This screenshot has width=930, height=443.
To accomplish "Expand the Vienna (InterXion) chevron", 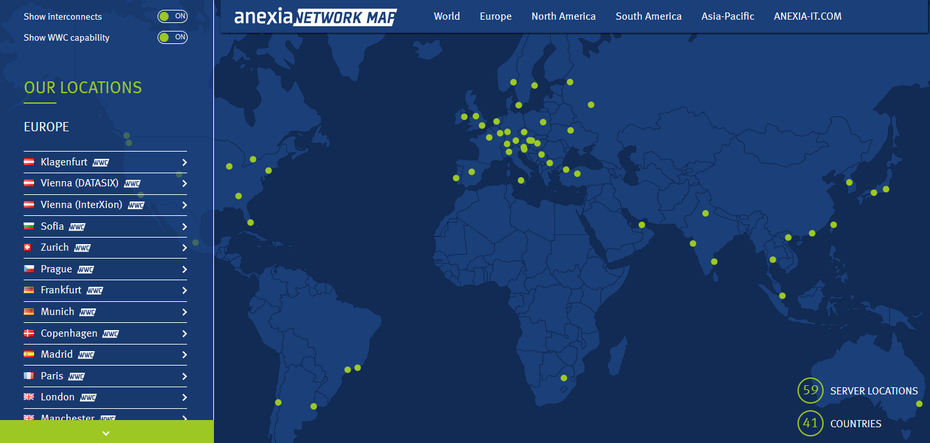I will pos(184,205).
